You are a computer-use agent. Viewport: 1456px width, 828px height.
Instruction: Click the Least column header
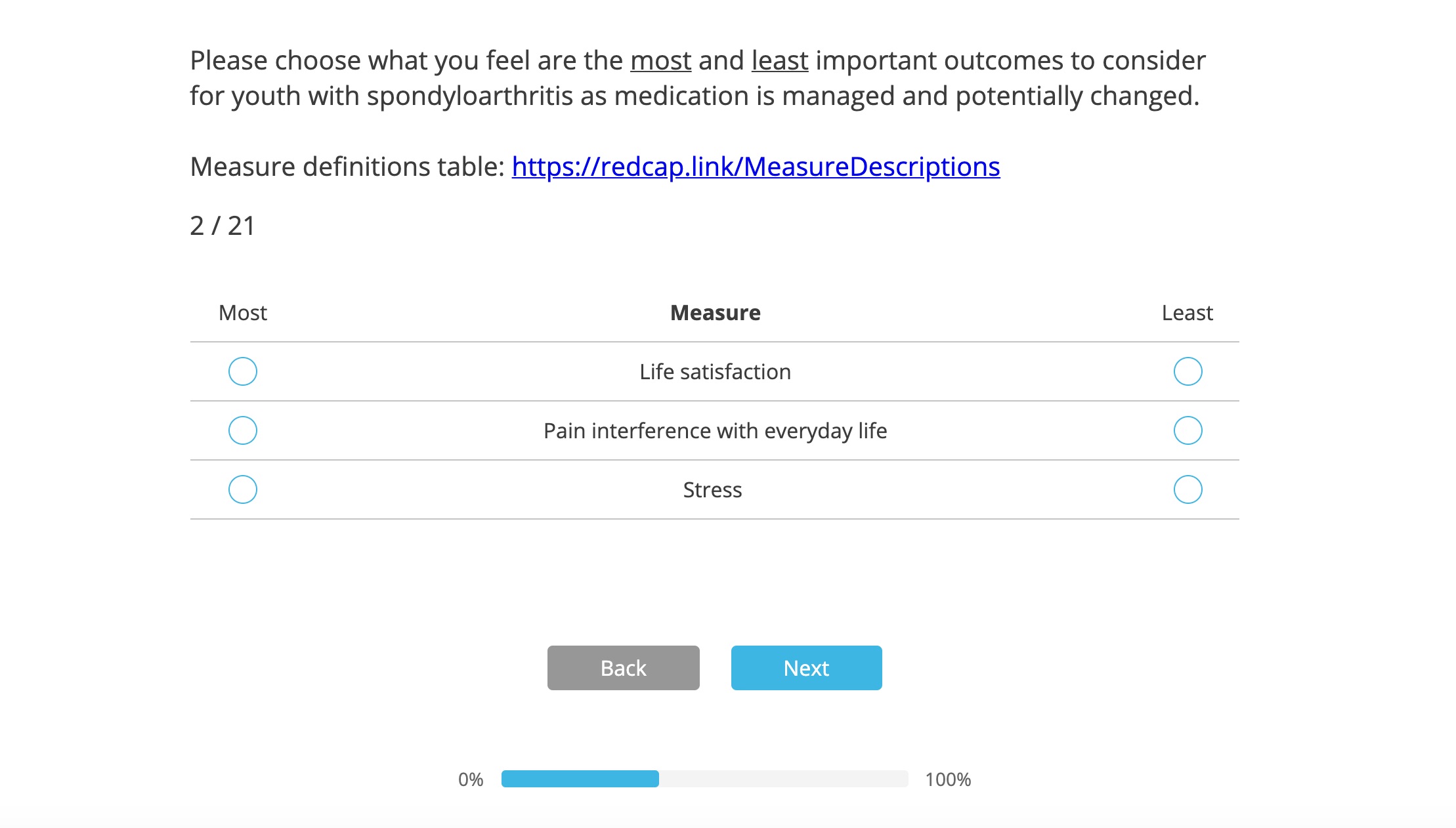tap(1187, 313)
